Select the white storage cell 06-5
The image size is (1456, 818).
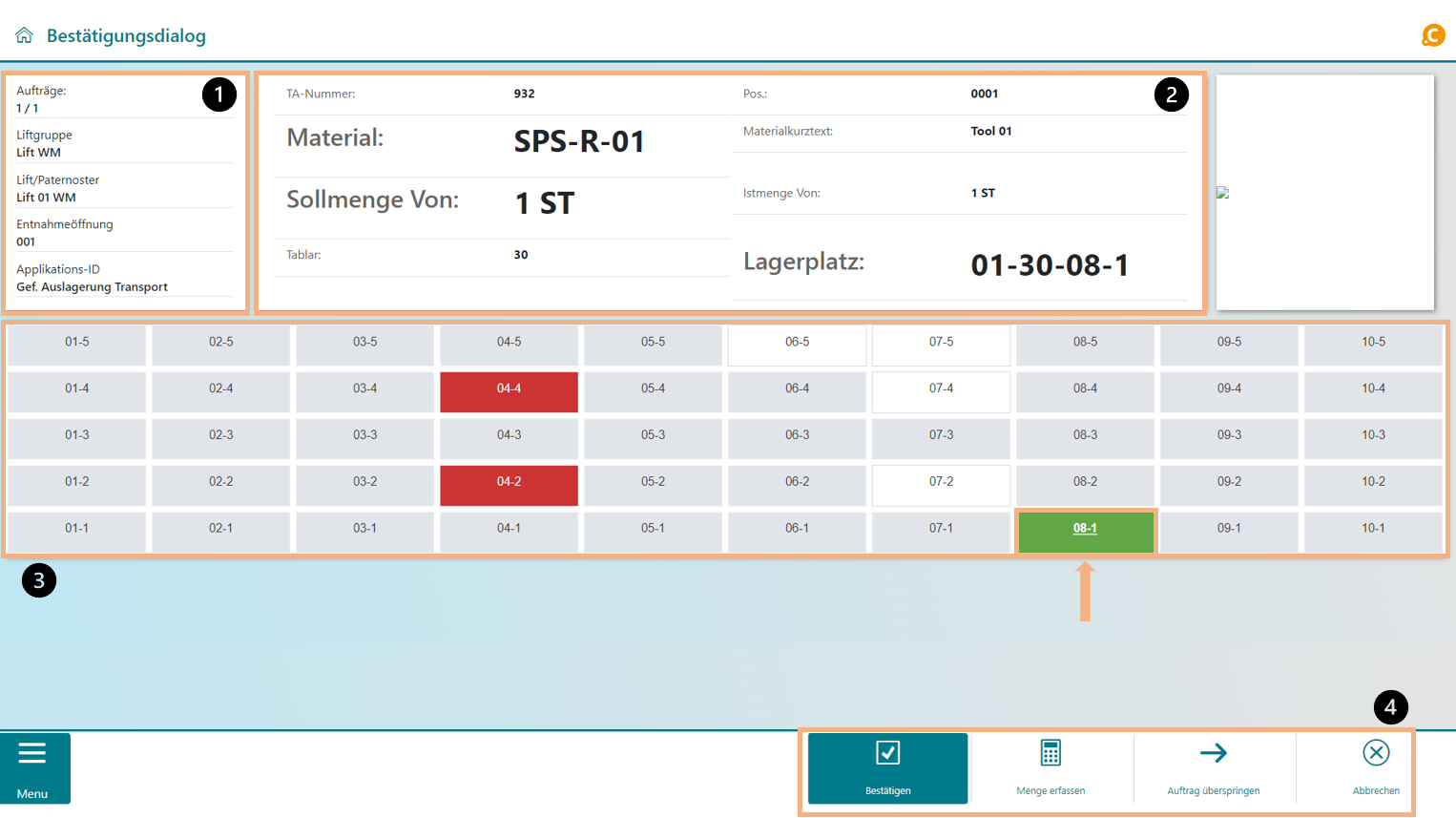point(797,343)
